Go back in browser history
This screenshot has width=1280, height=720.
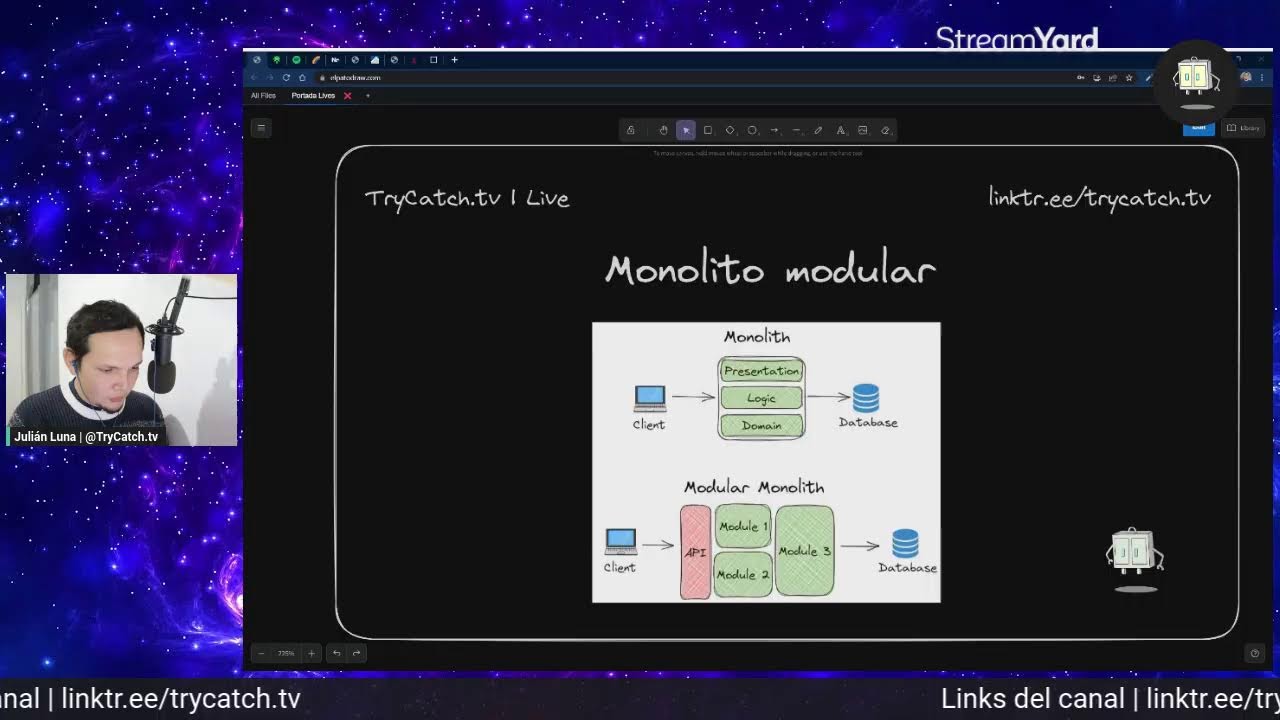pyautogui.click(x=254, y=77)
